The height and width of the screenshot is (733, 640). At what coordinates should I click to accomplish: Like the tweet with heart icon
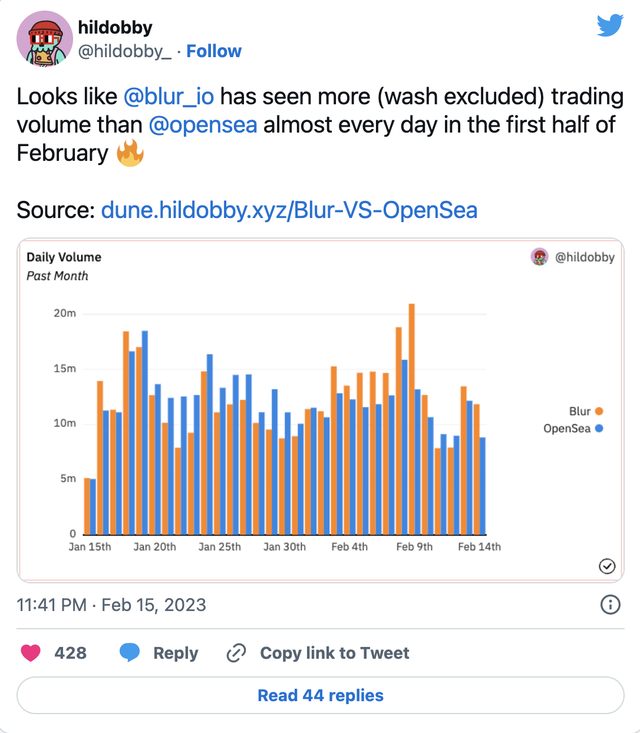pos(31,653)
